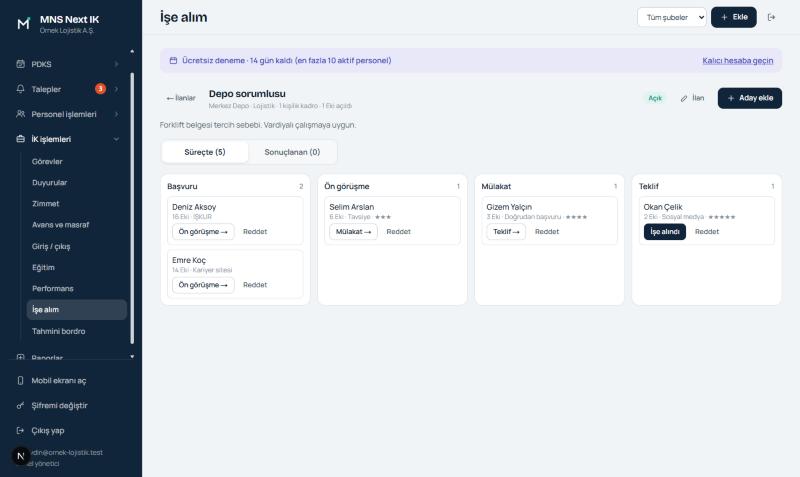Click the Teklif column header
The width and height of the screenshot is (800, 477).
pos(648,186)
